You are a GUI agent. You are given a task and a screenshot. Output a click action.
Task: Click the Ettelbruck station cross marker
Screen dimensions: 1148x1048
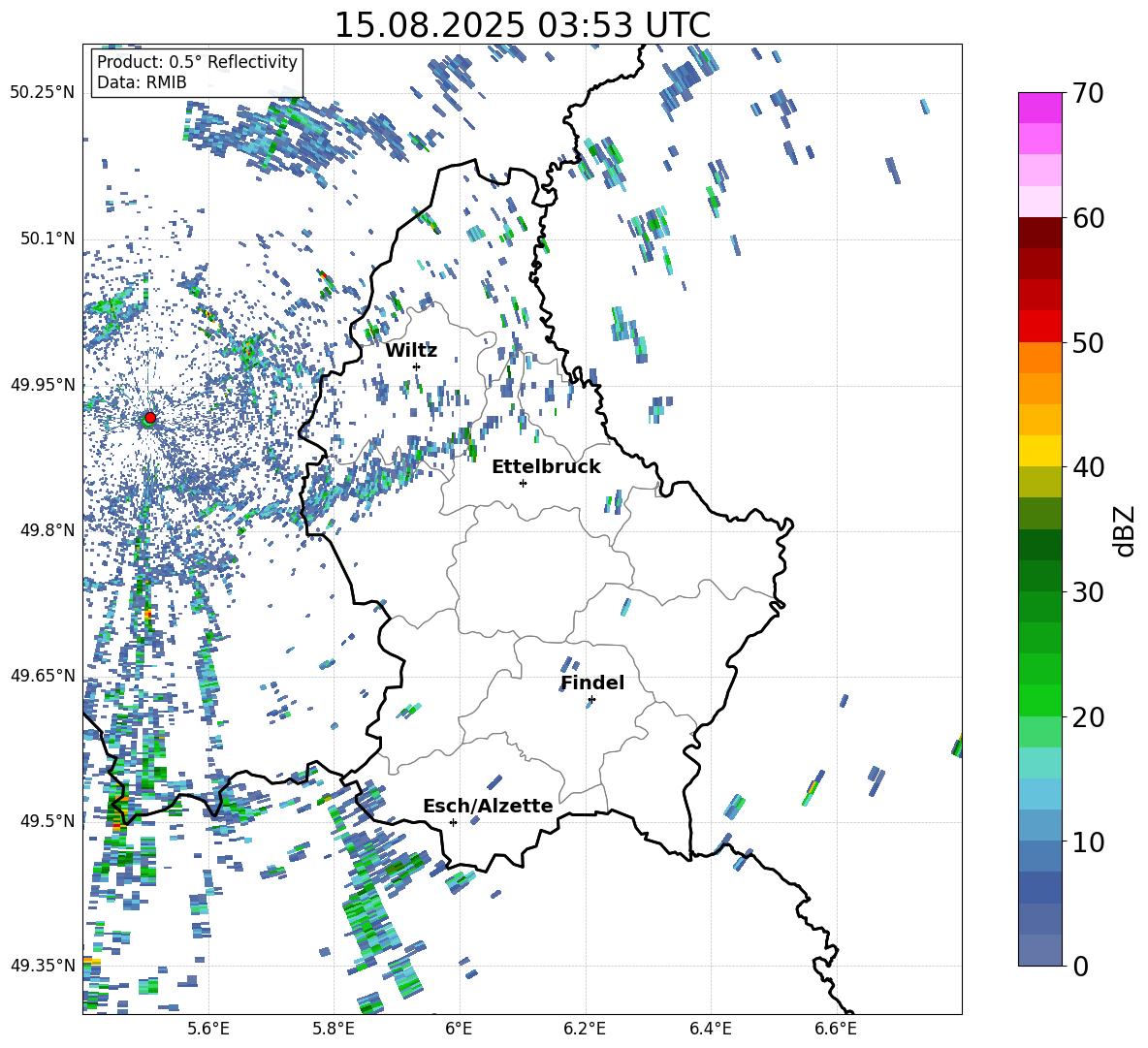point(523,483)
